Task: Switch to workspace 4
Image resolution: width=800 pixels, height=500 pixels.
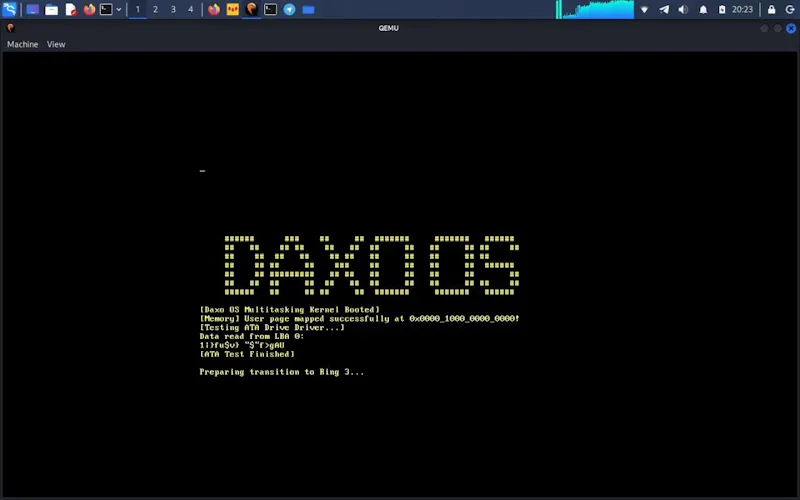Action: click(191, 9)
